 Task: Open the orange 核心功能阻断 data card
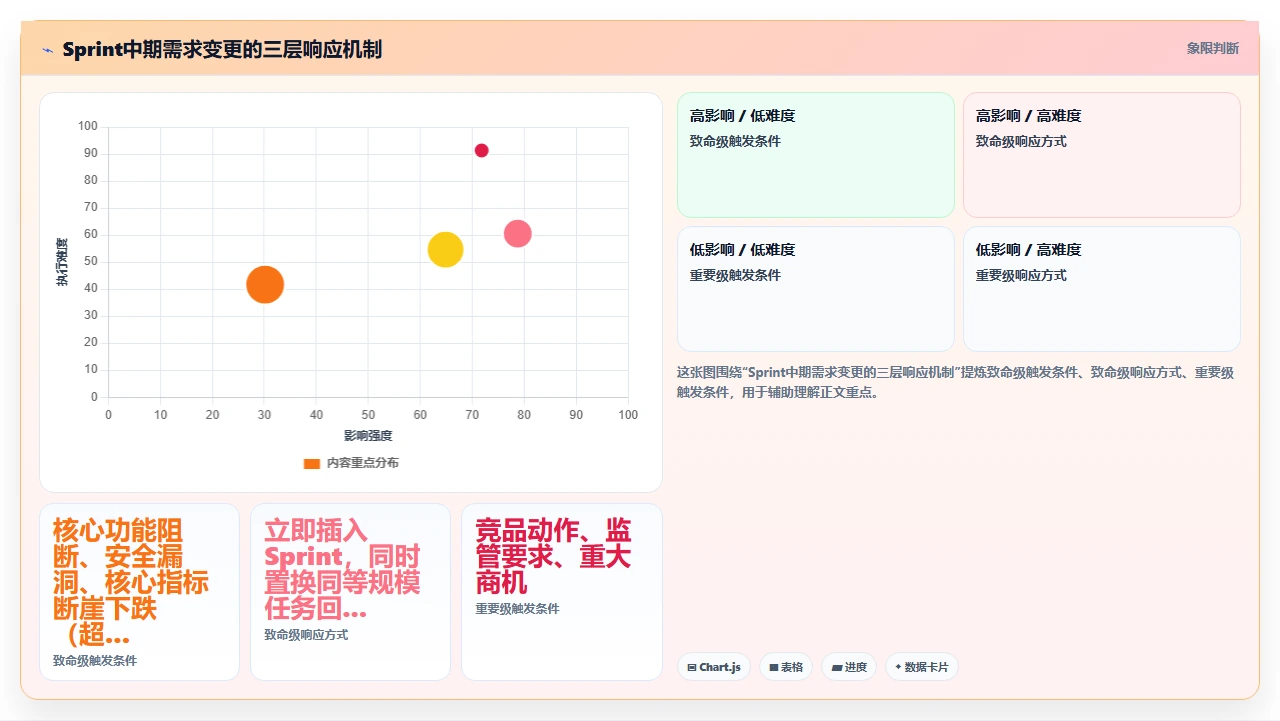139,592
